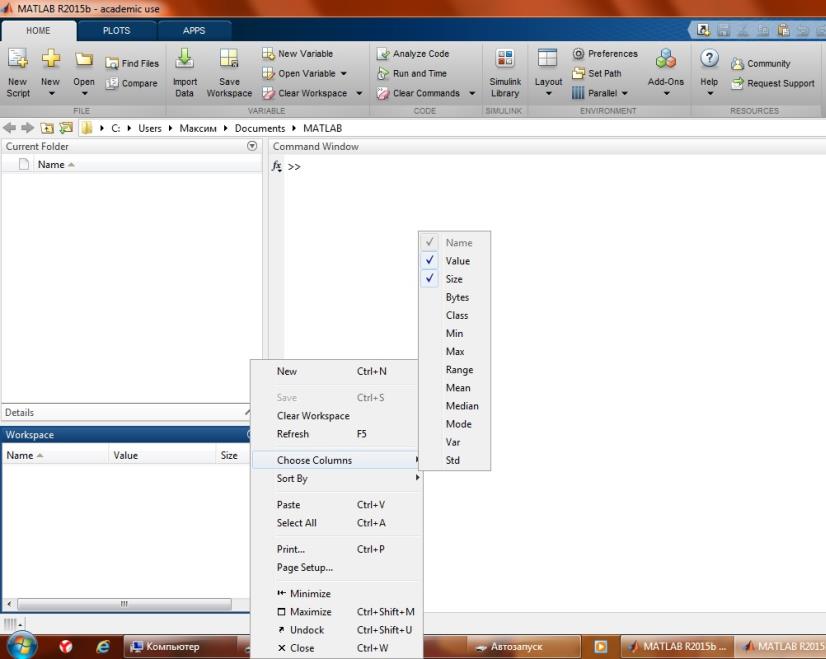Open Yandex browser from taskbar

point(66,646)
